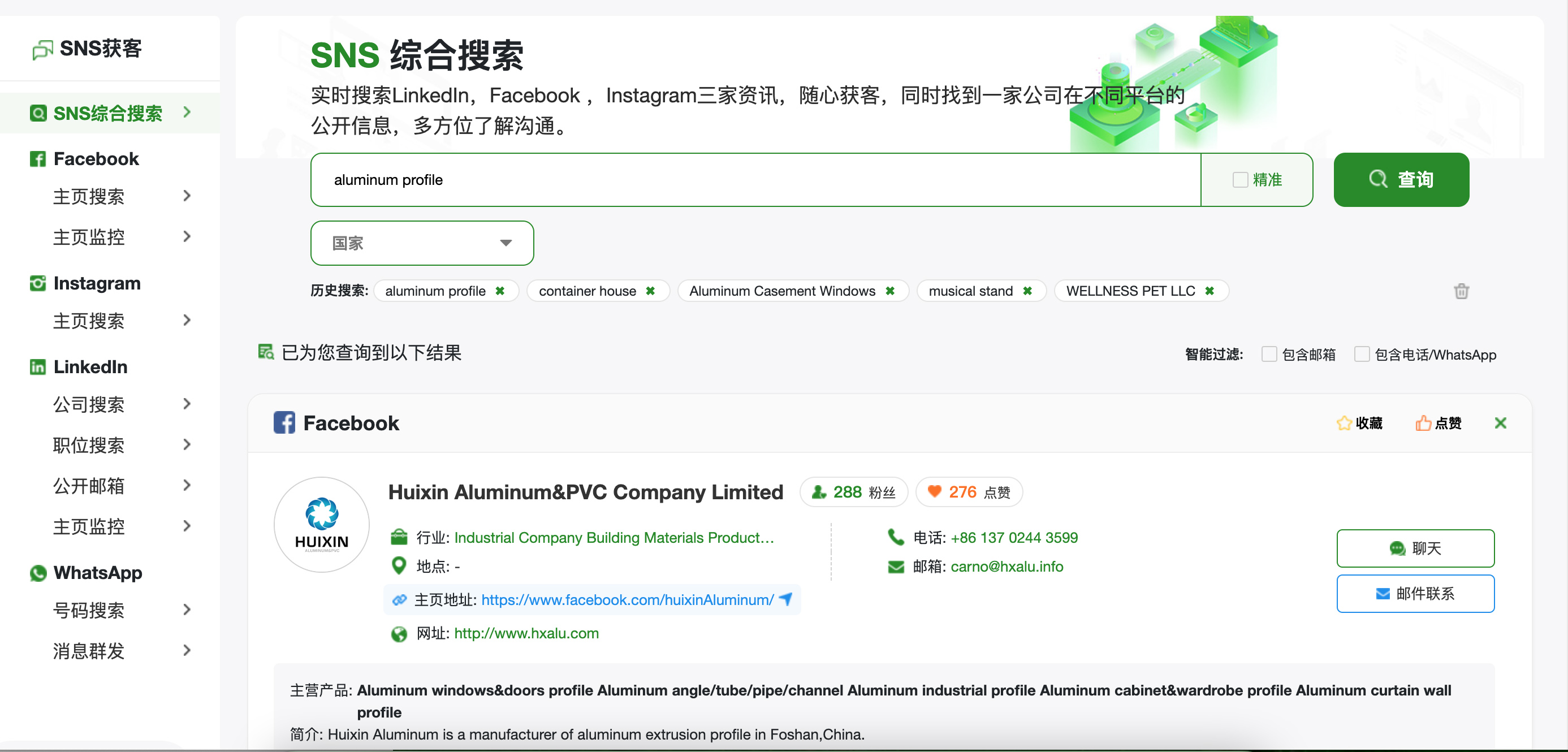Remove 'WELLNESS PET LLC' history tag
The width and height of the screenshot is (1568, 752).
point(1210,291)
